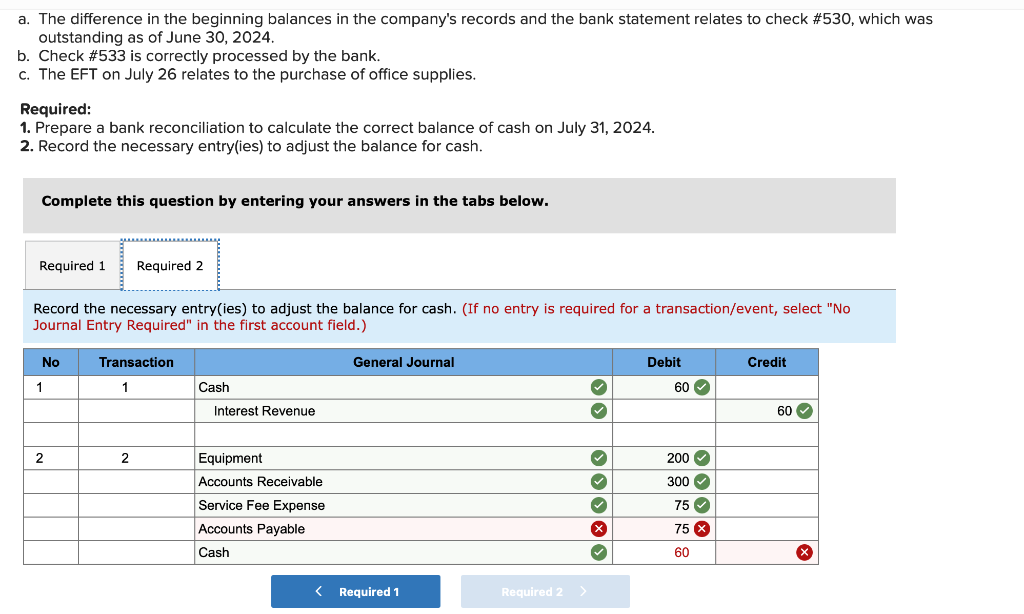1024x614 pixels.
Task: Select the debit amount 60 input field
Action: (660, 387)
